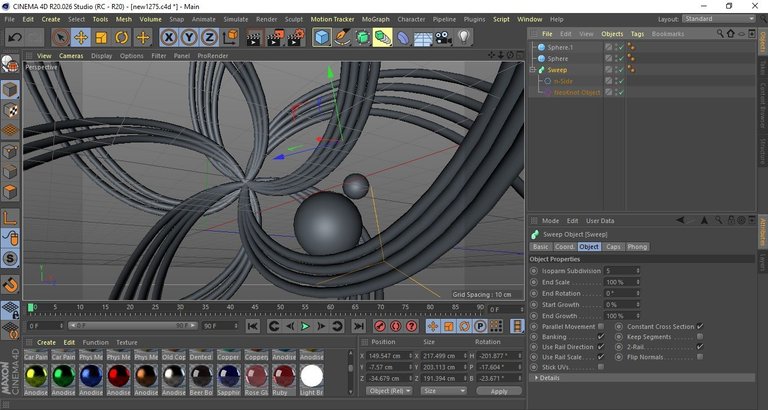Select the white Light Br material
This screenshot has height=410, width=768.
312,377
